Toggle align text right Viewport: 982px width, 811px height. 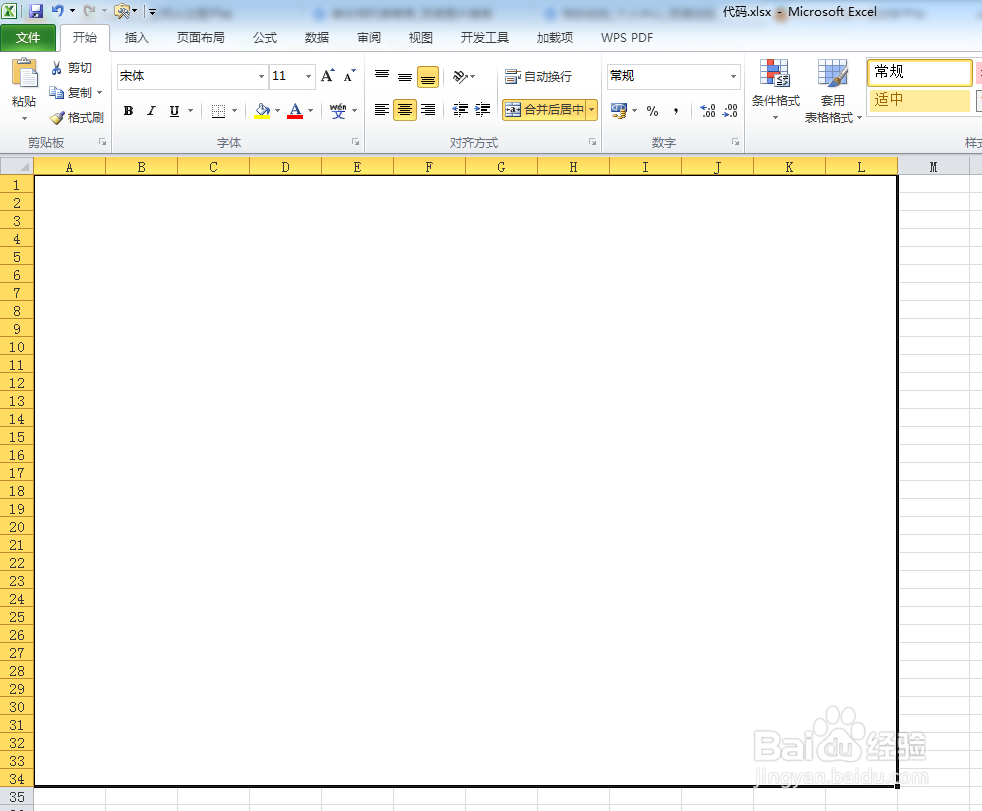coord(428,110)
